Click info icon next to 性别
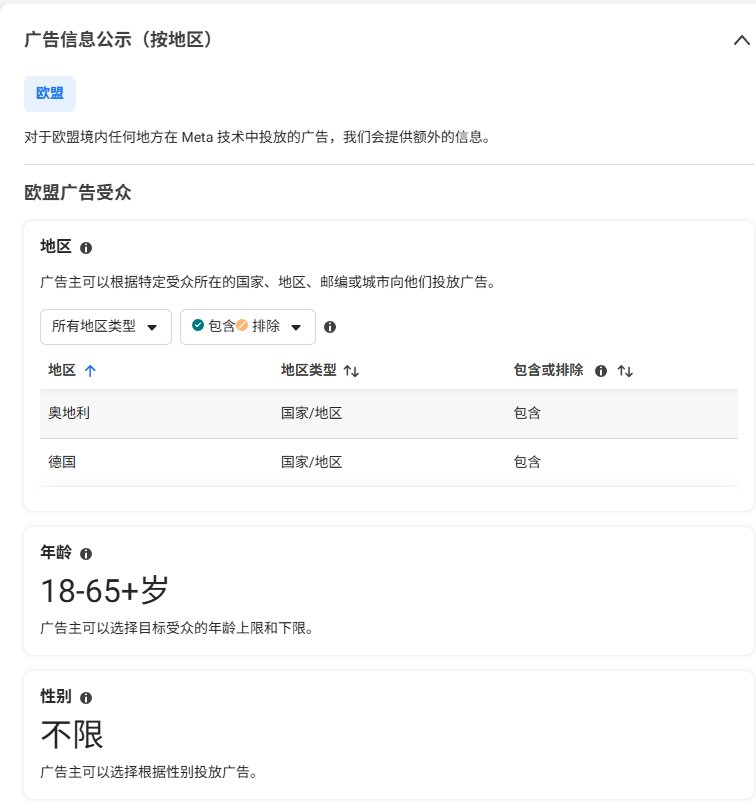756x803 pixels. coord(86,698)
